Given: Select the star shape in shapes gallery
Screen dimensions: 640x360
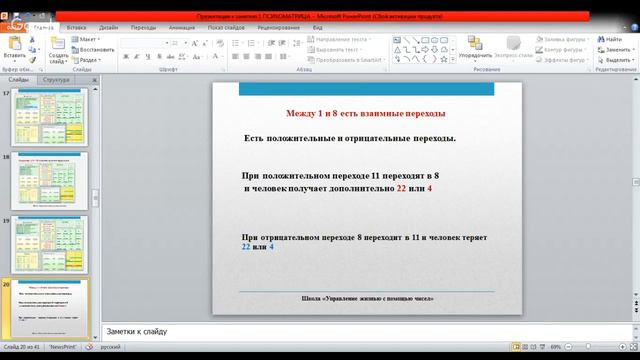Looking at the screenshot, I should click(444, 59).
